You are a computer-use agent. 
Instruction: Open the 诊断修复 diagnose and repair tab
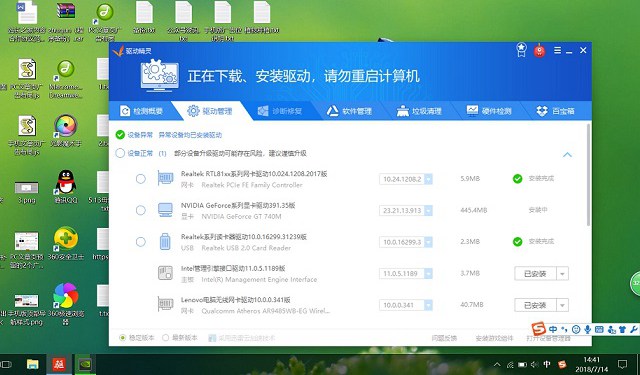click(280, 111)
